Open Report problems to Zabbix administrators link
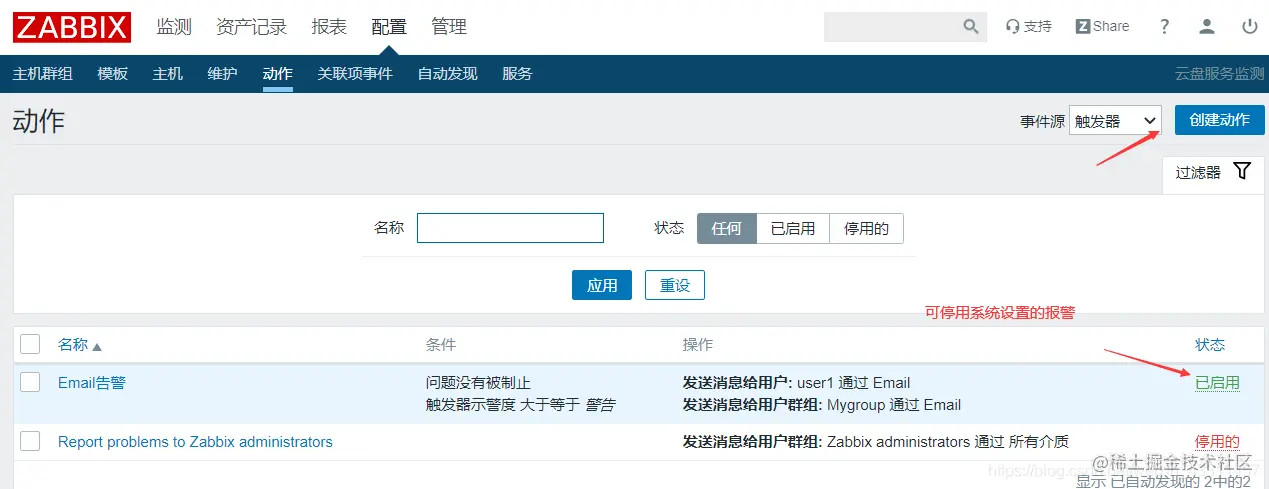Screen dimensions: 1269x489 point(195,441)
